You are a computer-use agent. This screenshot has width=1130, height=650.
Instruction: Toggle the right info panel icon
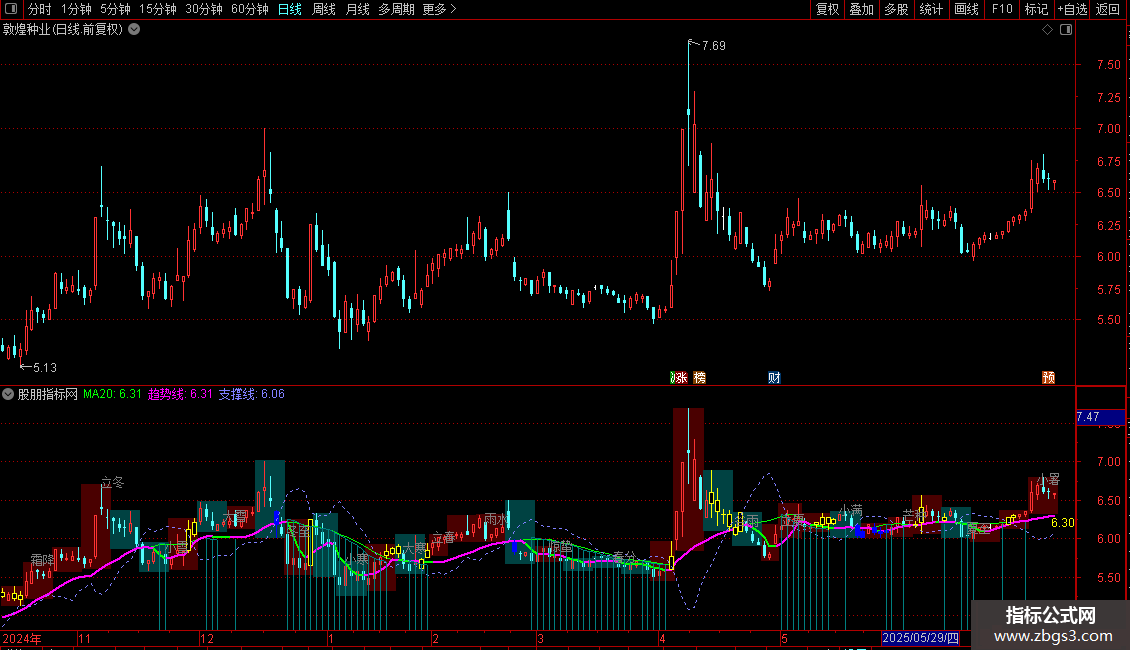pyautogui.click(x=1066, y=30)
